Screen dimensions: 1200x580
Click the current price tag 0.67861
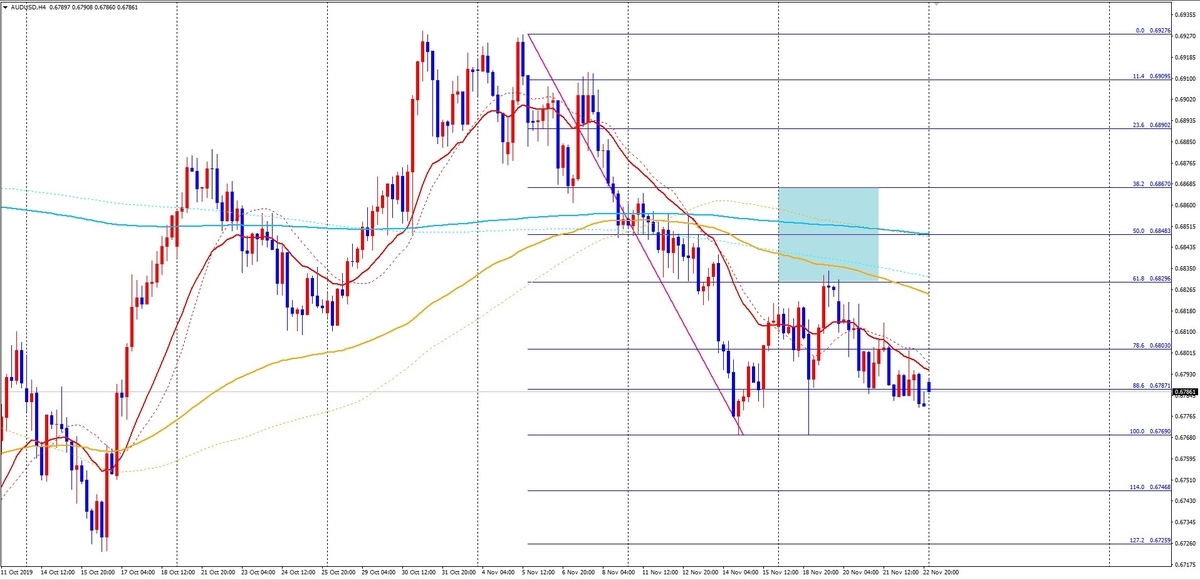click(1187, 392)
